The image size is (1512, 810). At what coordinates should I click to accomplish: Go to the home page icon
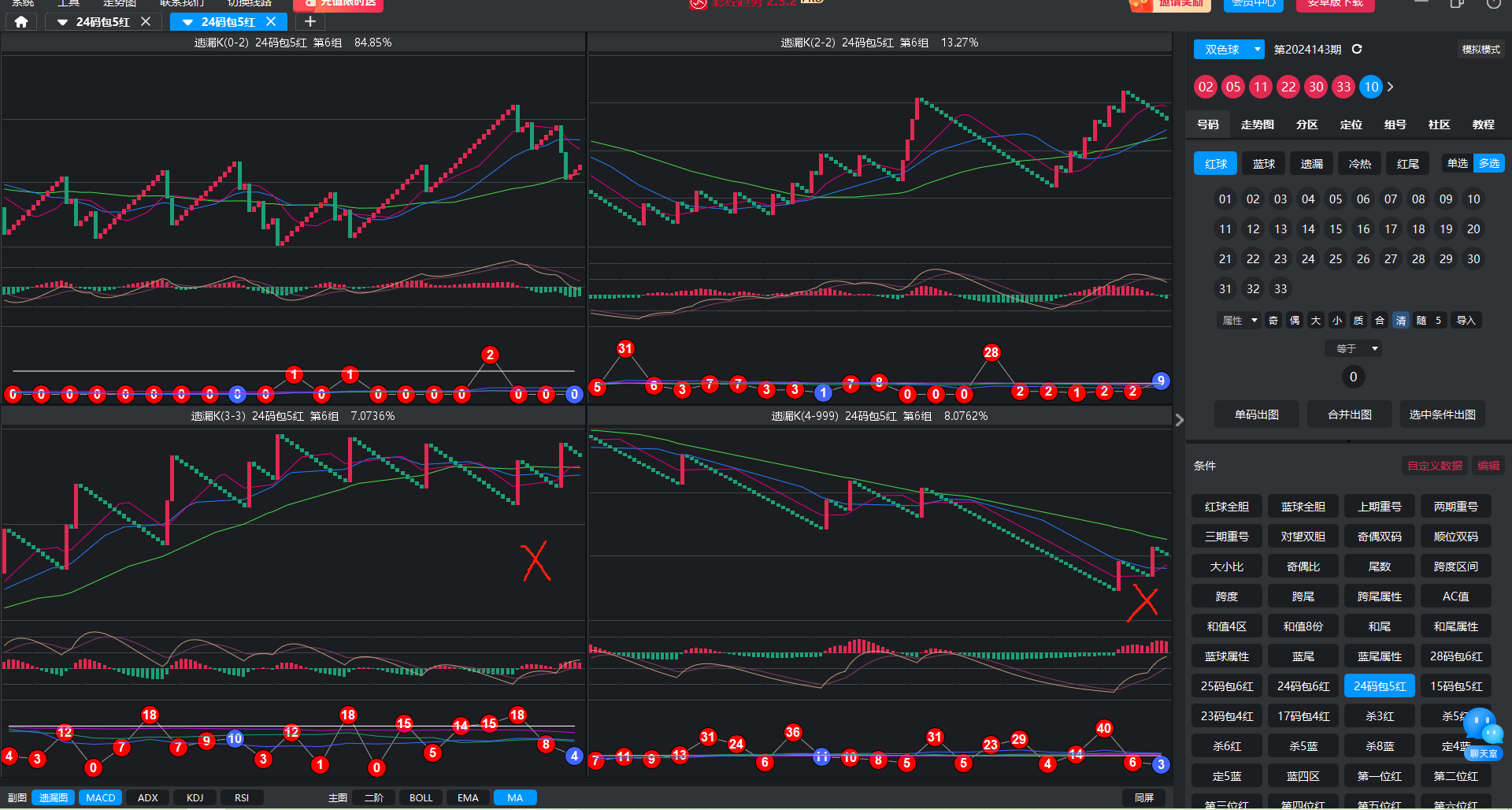point(21,22)
